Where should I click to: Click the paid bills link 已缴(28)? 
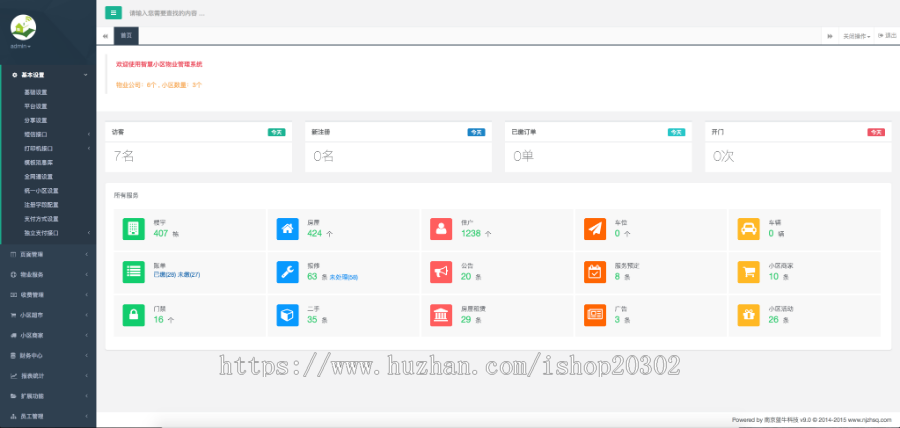[165, 275]
